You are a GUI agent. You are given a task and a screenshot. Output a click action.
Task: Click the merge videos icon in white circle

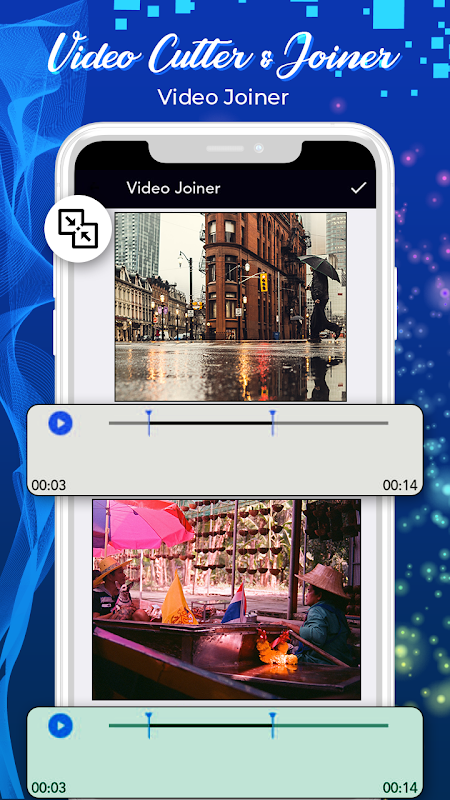[x=78, y=229]
